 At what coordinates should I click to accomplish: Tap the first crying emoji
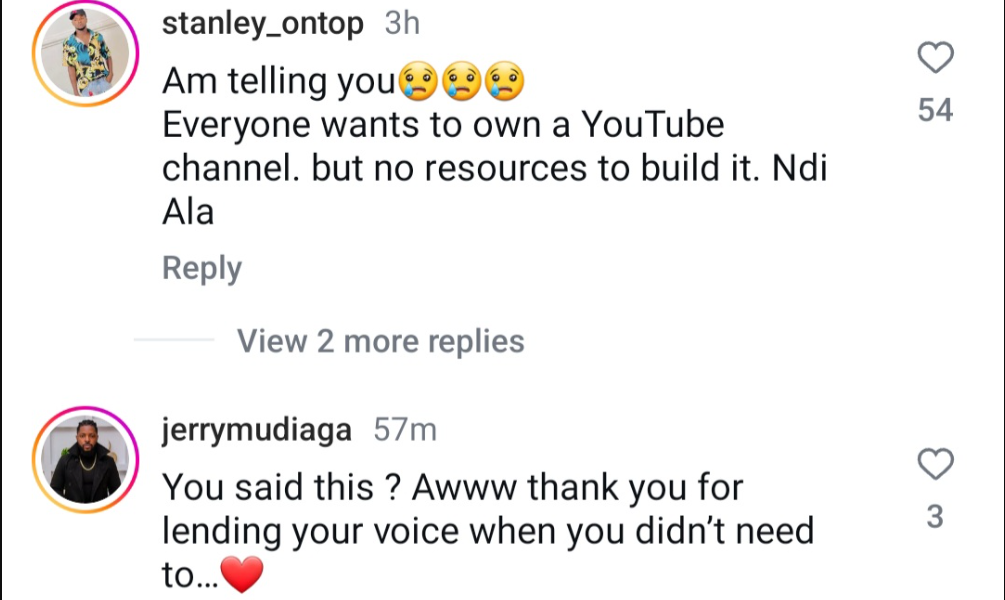(x=417, y=82)
